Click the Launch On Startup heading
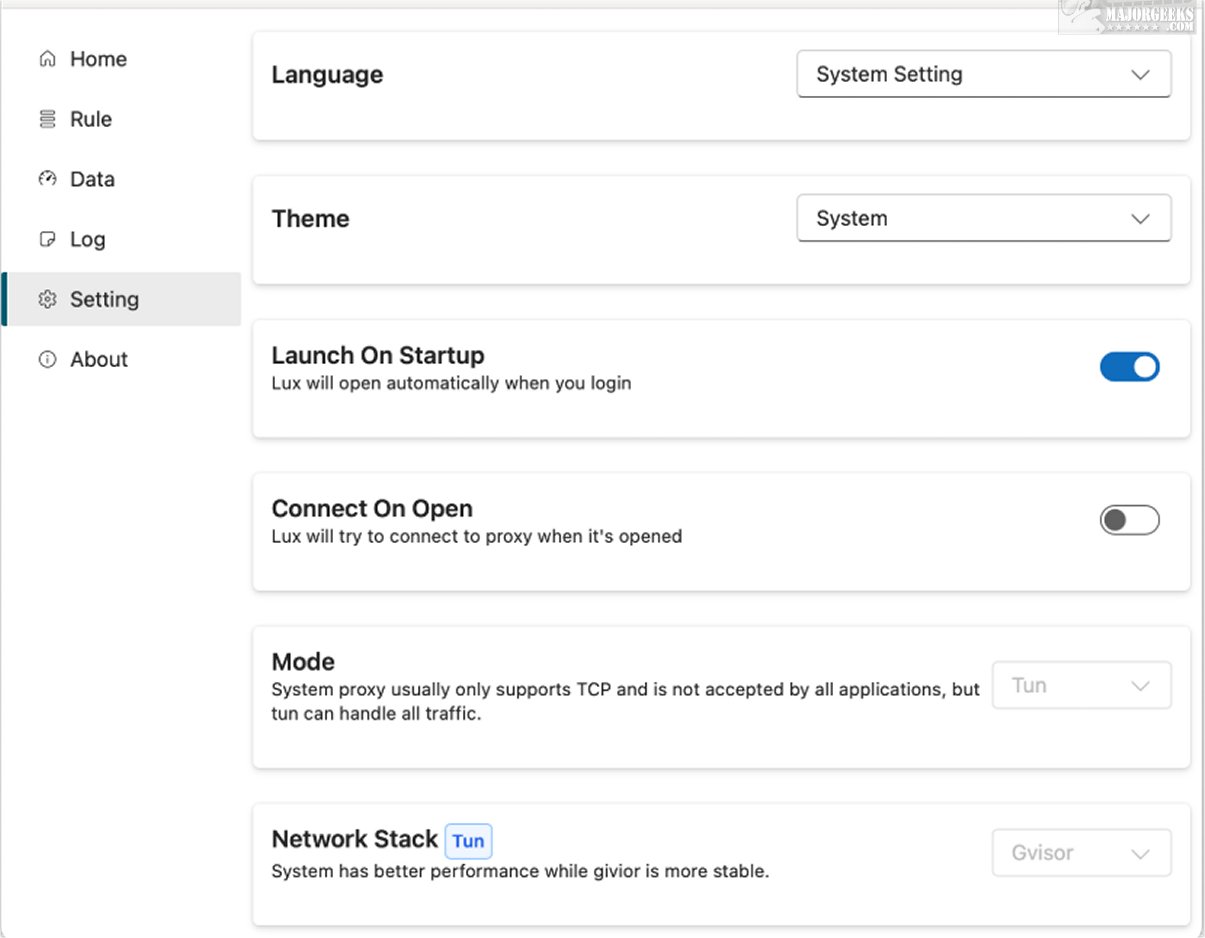The height and width of the screenshot is (938, 1205). tap(378, 355)
